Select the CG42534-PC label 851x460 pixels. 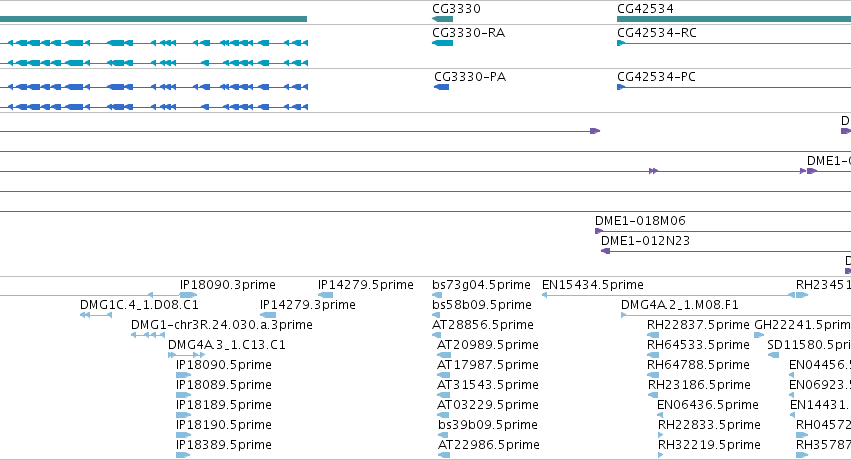tap(656, 76)
